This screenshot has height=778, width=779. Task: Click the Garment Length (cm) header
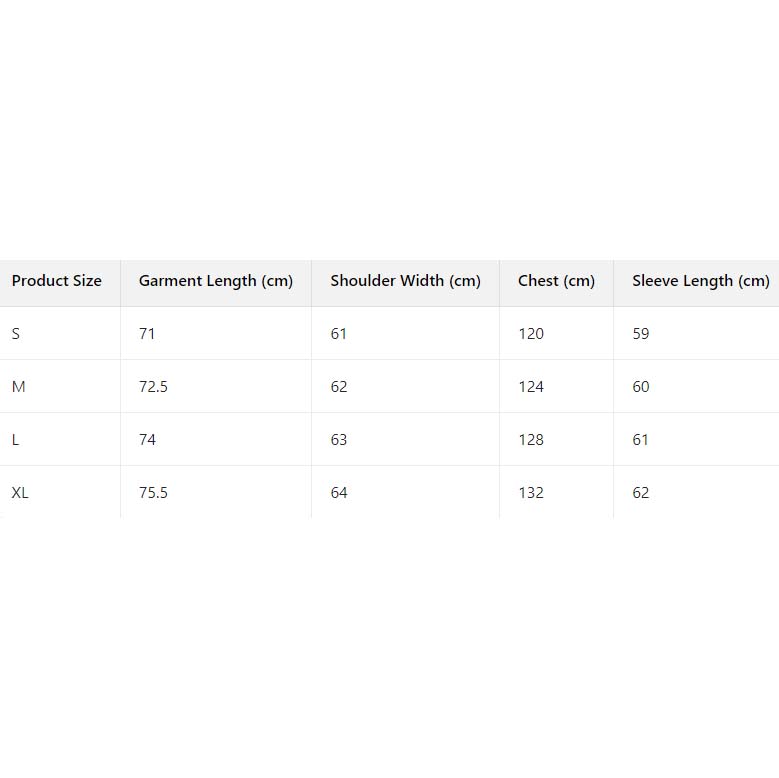[216, 281]
